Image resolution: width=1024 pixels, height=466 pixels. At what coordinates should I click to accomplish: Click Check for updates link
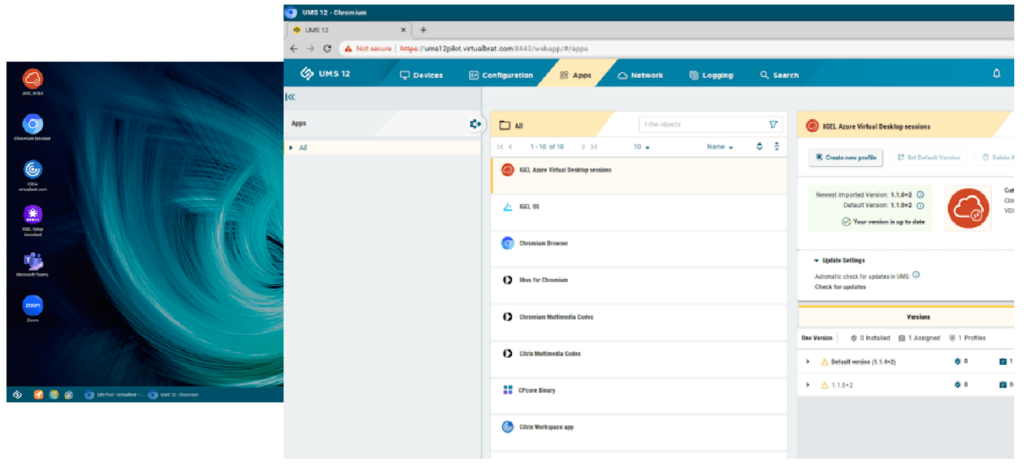[840, 287]
